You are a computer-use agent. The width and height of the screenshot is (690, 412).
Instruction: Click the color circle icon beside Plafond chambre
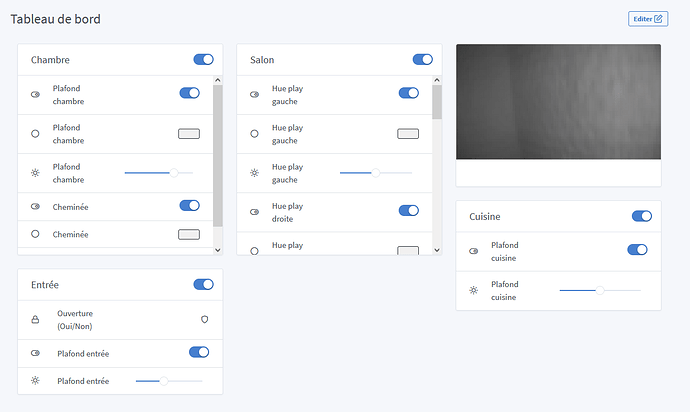pyautogui.click(x=35, y=134)
